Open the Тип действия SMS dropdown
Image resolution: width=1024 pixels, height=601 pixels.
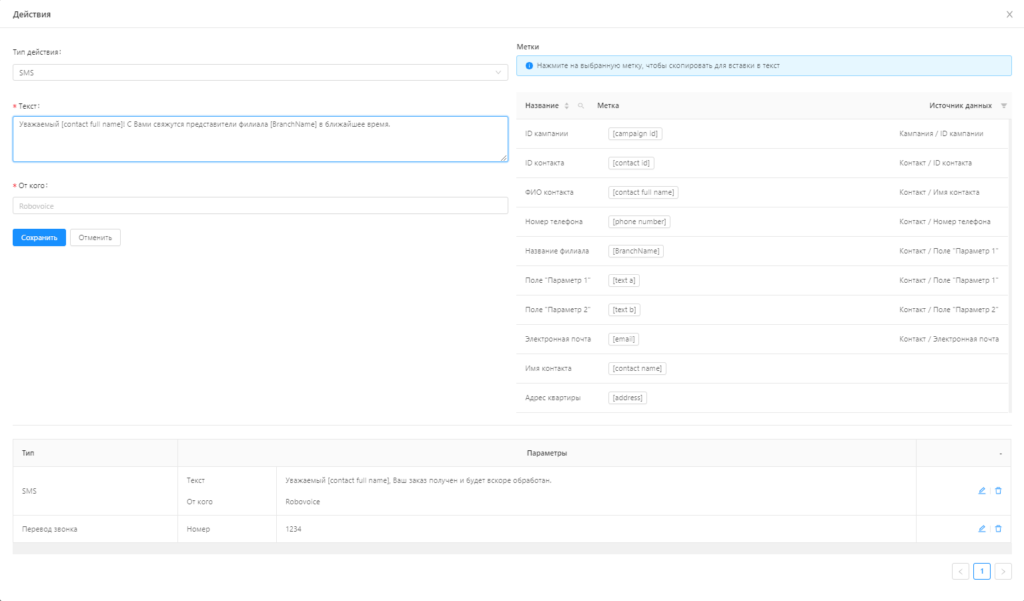(260, 73)
